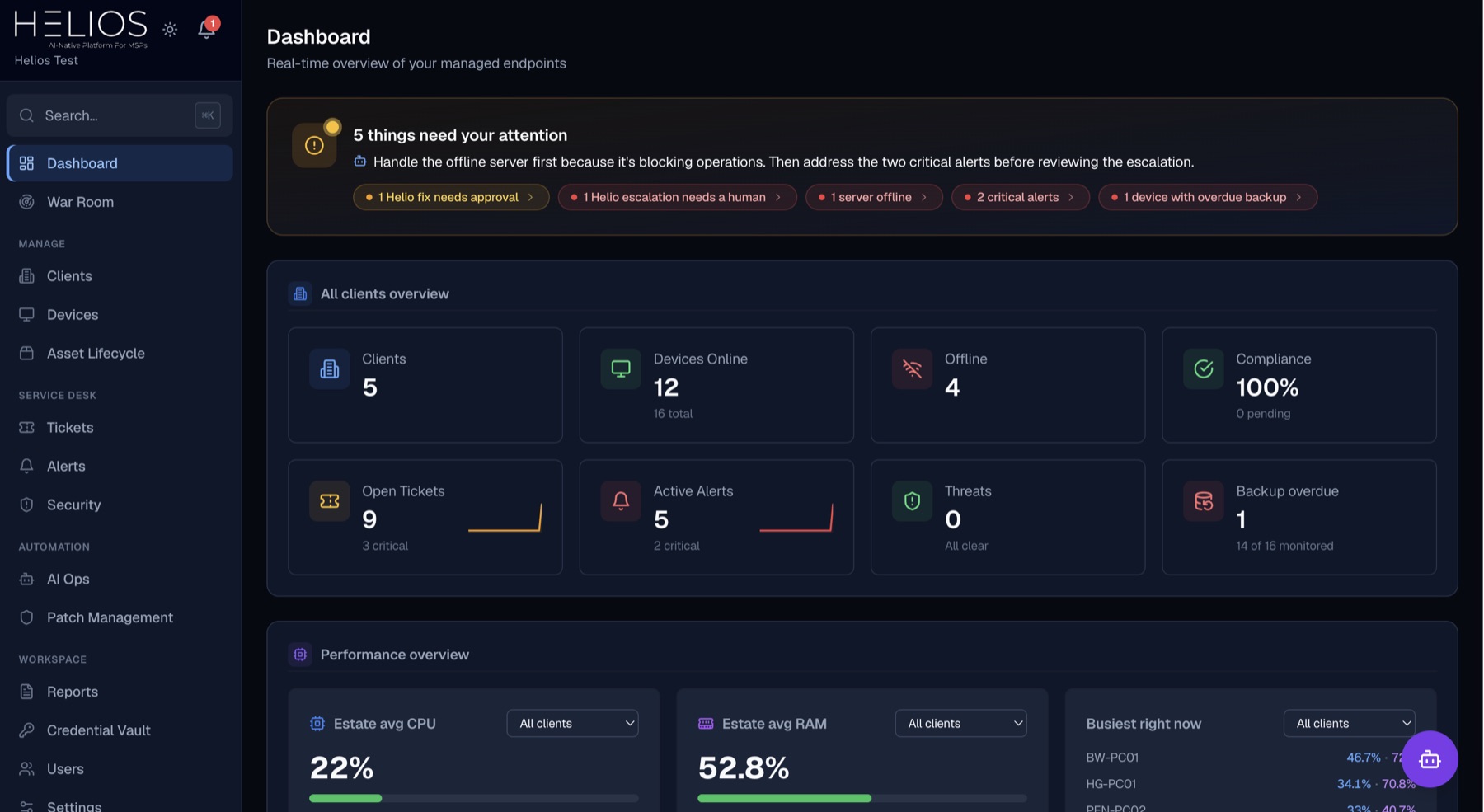Click '14 of 16 monitored' backup text
1484x812 pixels.
point(1284,546)
